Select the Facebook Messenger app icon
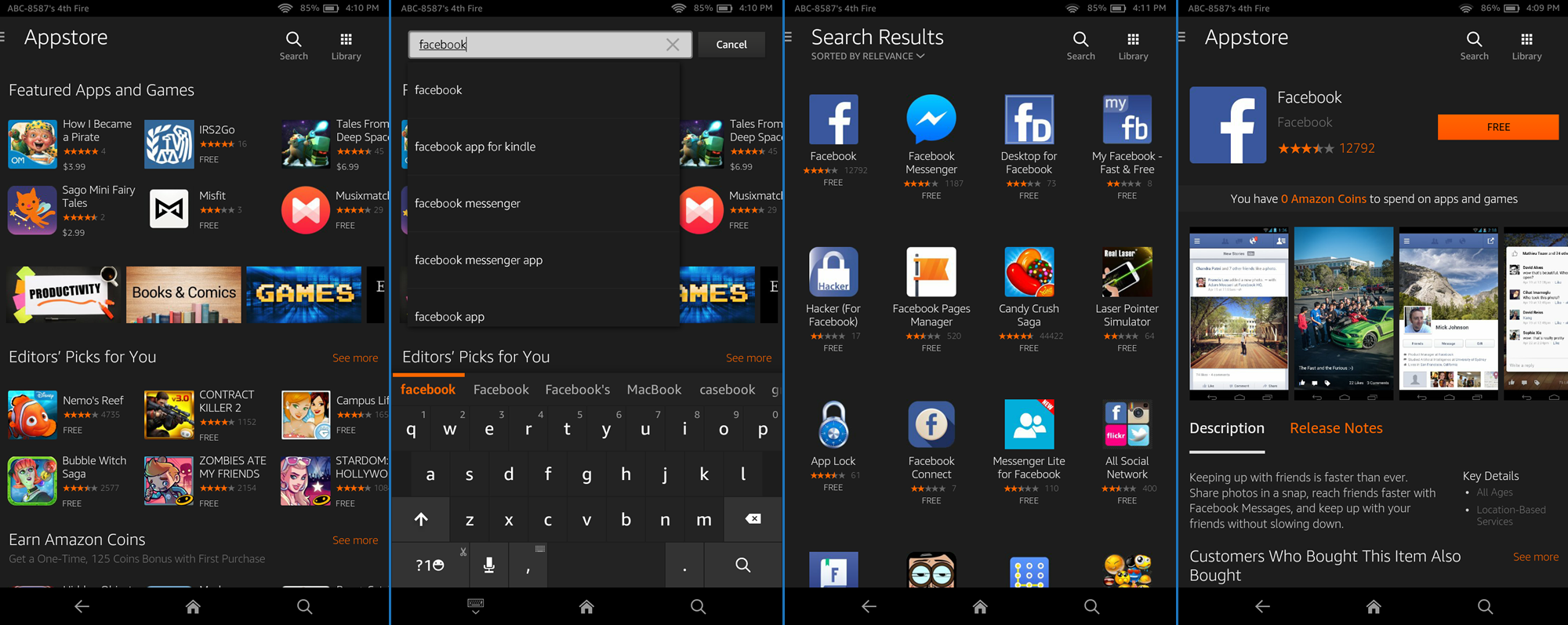Image resolution: width=1568 pixels, height=625 pixels. [x=931, y=119]
